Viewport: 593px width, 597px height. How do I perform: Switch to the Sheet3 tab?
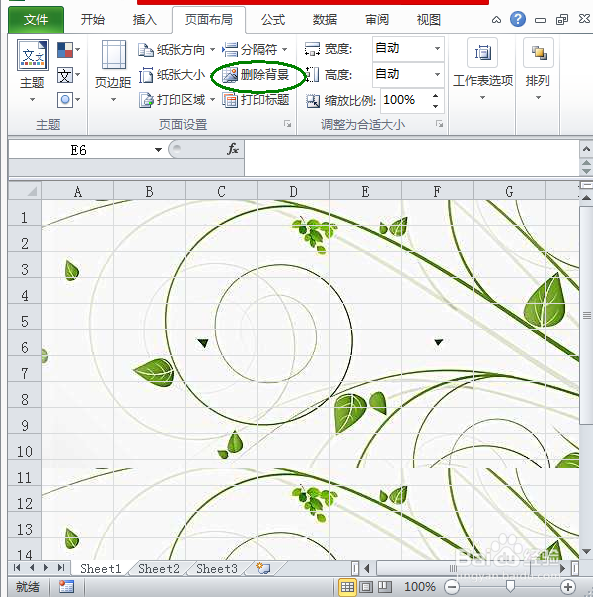tap(217, 568)
